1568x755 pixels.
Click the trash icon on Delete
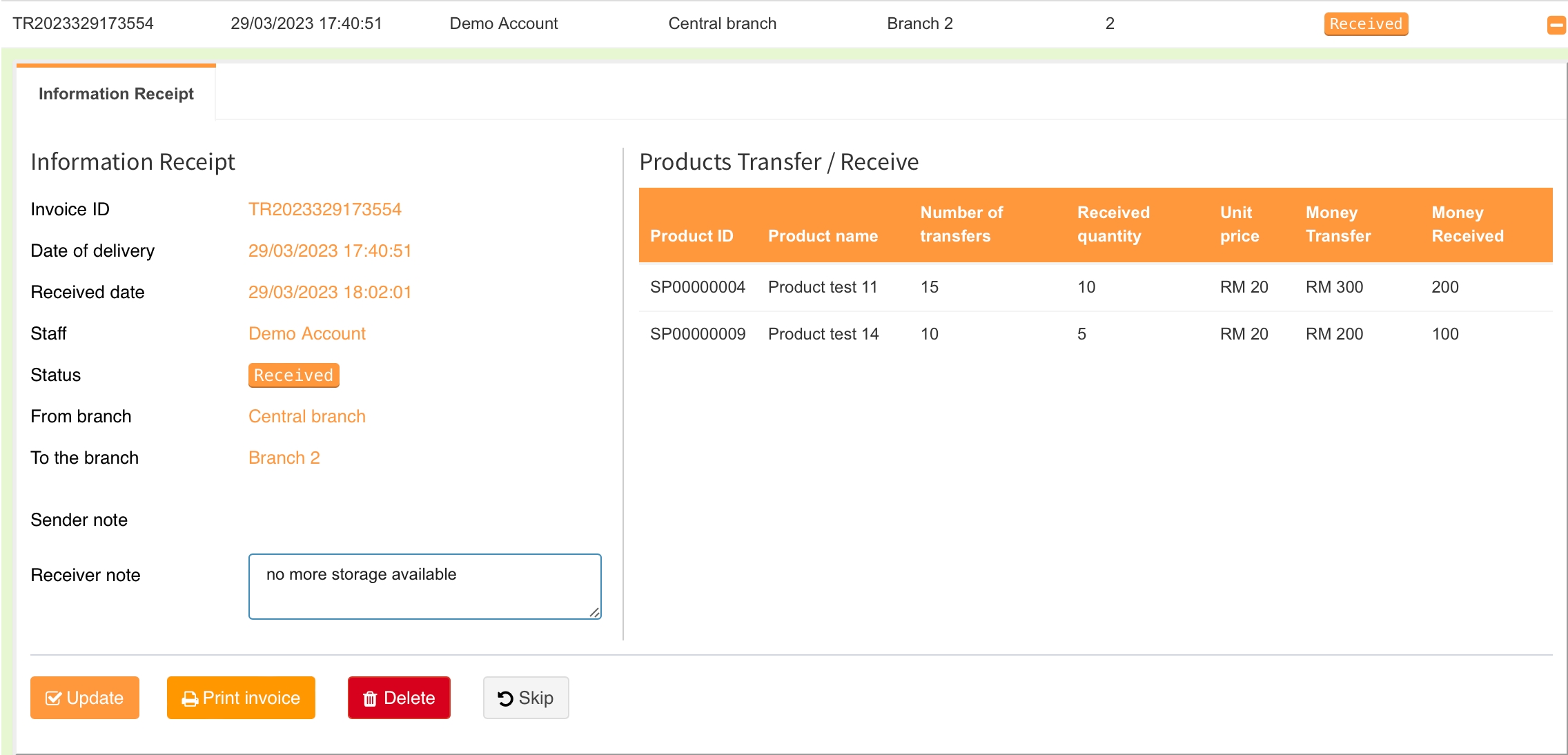click(x=370, y=699)
